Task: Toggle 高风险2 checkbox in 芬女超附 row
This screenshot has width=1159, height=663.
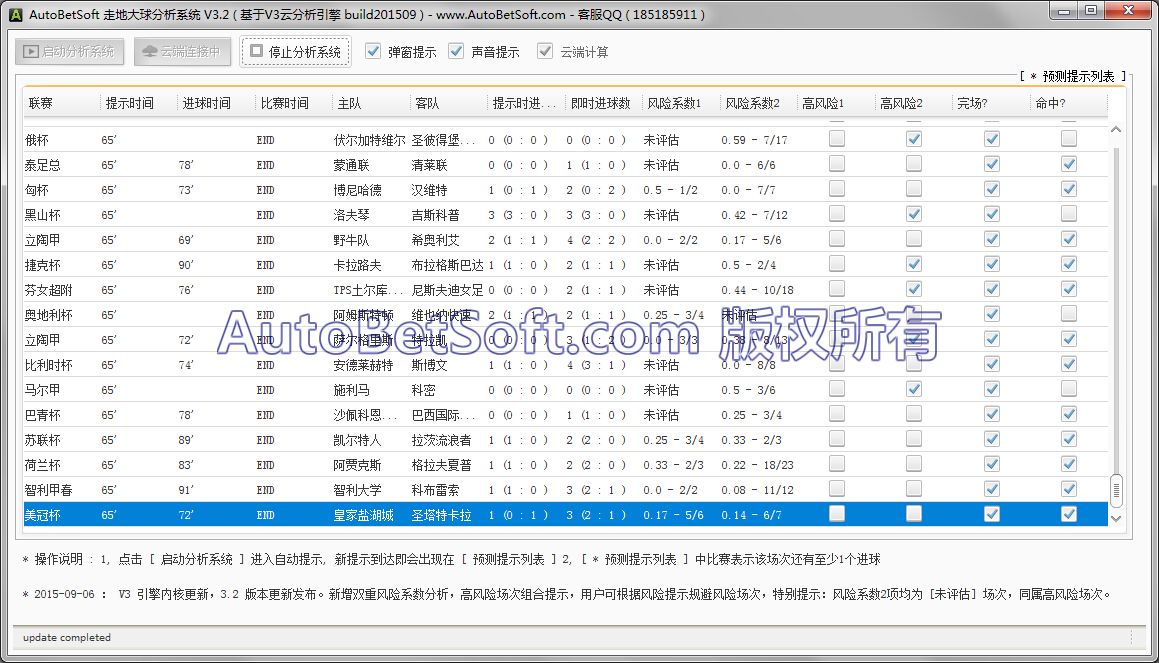Action: click(x=914, y=289)
